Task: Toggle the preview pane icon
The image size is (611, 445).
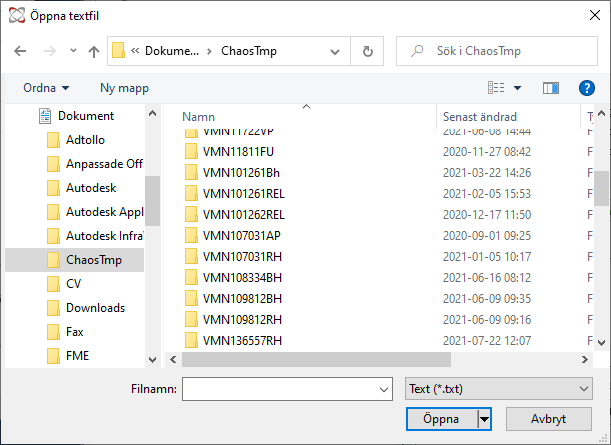Action: [551, 88]
